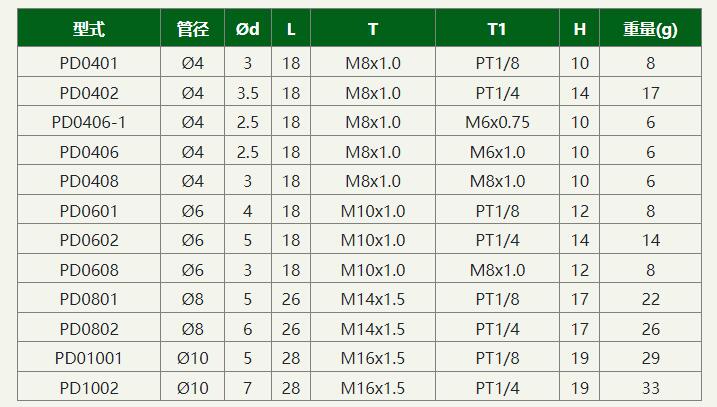
Task: Select the PD0401 model cell
Action: coord(89,63)
